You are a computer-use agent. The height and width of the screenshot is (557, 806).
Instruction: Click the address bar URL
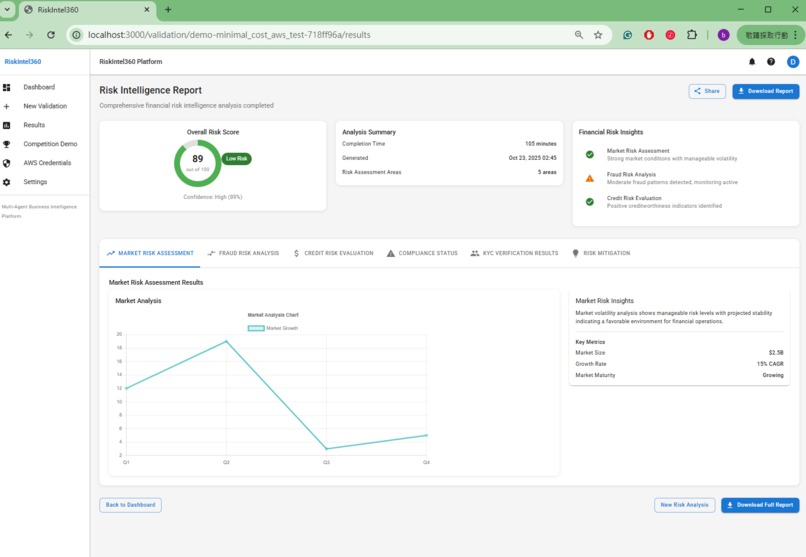pyautogui.click(x=229, y=35)
